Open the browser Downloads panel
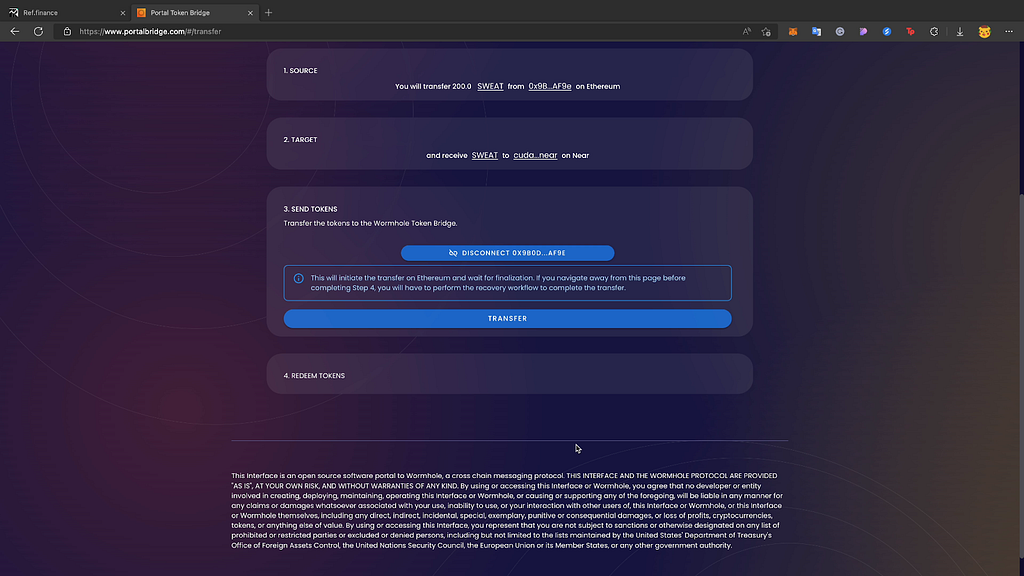The height and width of the screenshot is (576, 1024). 960,31
